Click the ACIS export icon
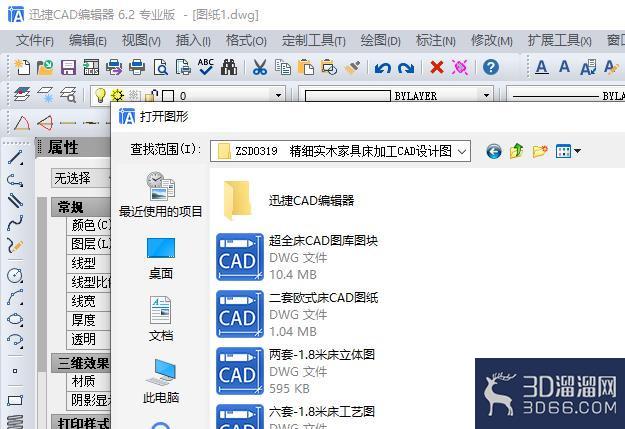 91,67
